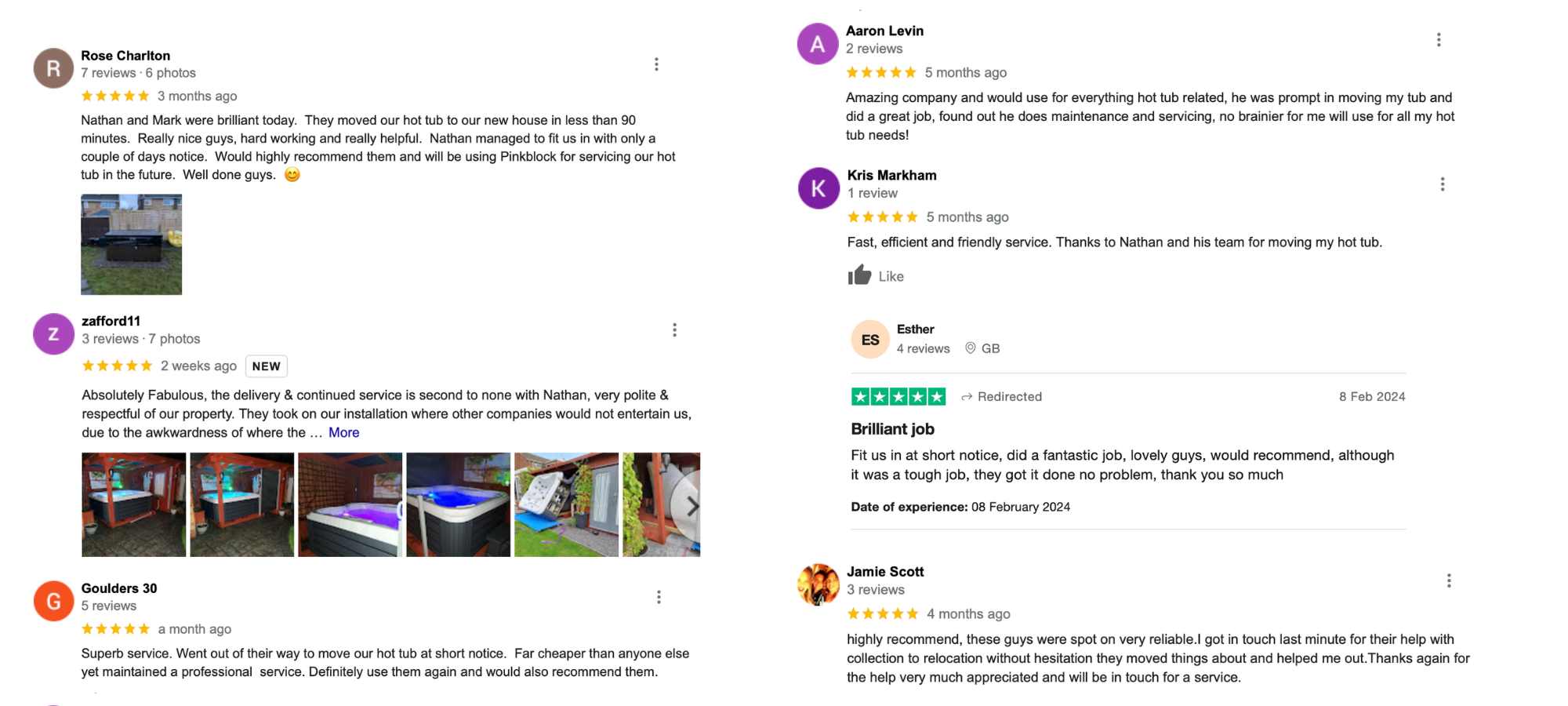Open the blue-lit hot tub photo

[458, 505]
